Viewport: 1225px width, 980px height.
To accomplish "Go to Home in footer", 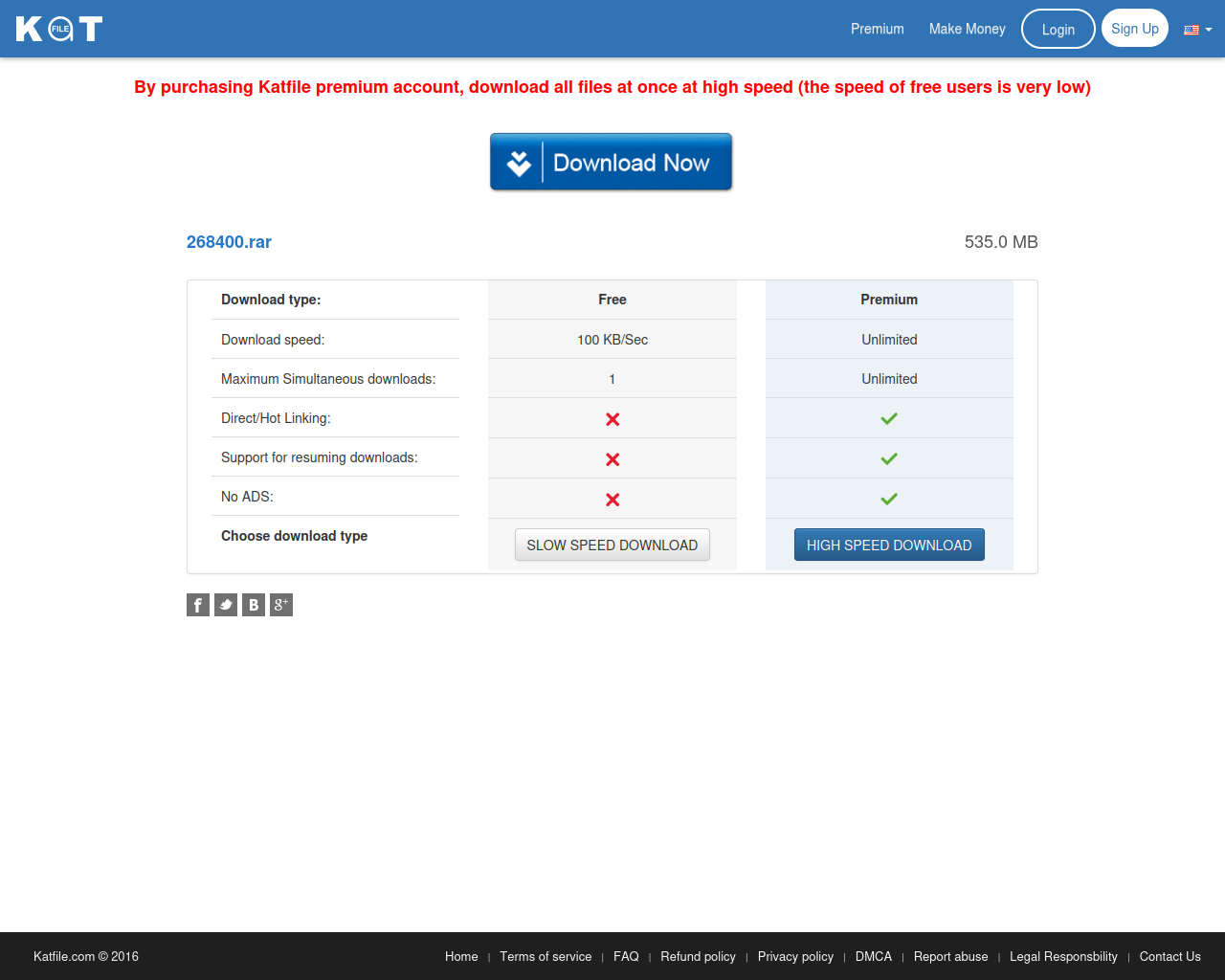I will point(461,956).
